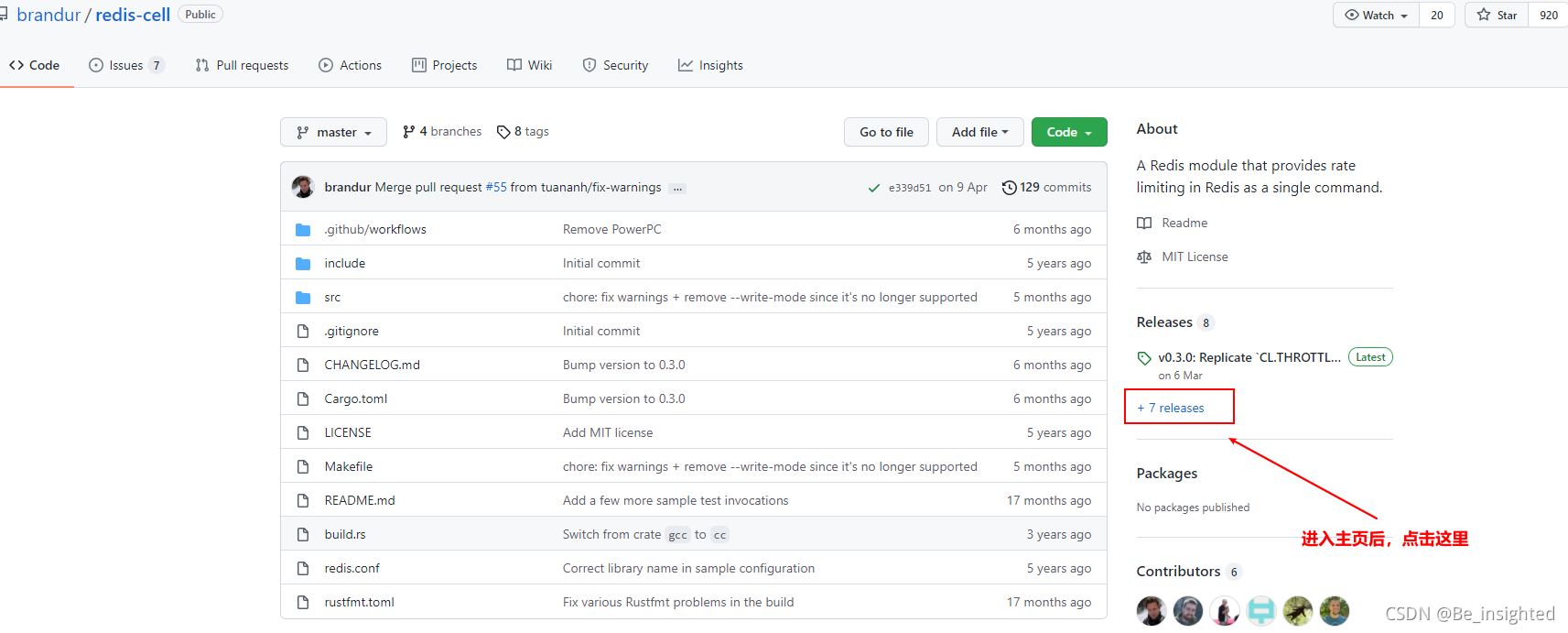Click the commit status check mark
The image size is (1568, 633).
pyautogui.click(x=874, y=188)
